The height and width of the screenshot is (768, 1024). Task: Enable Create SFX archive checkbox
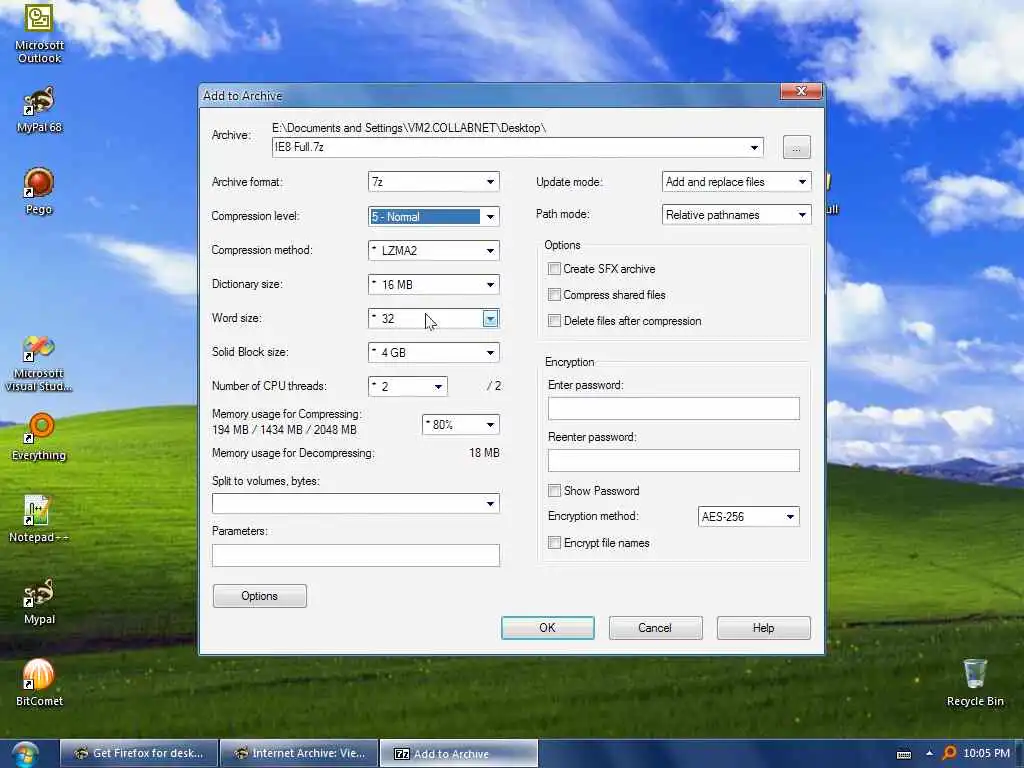tap(554, 269)
